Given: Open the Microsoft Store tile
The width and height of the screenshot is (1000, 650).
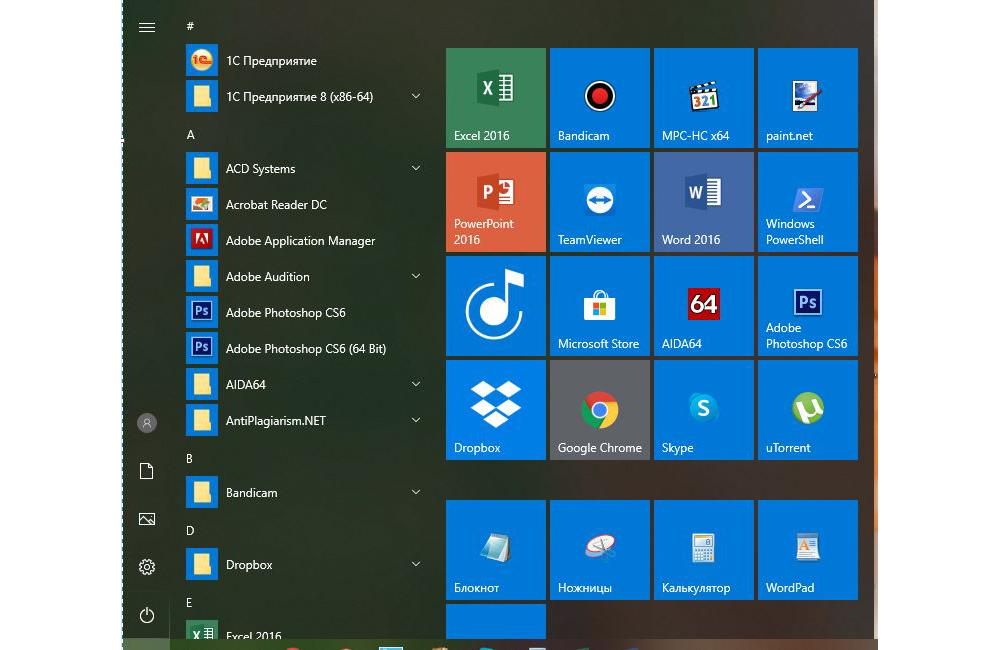Looking at the screenshot, I should pos(599,306).
